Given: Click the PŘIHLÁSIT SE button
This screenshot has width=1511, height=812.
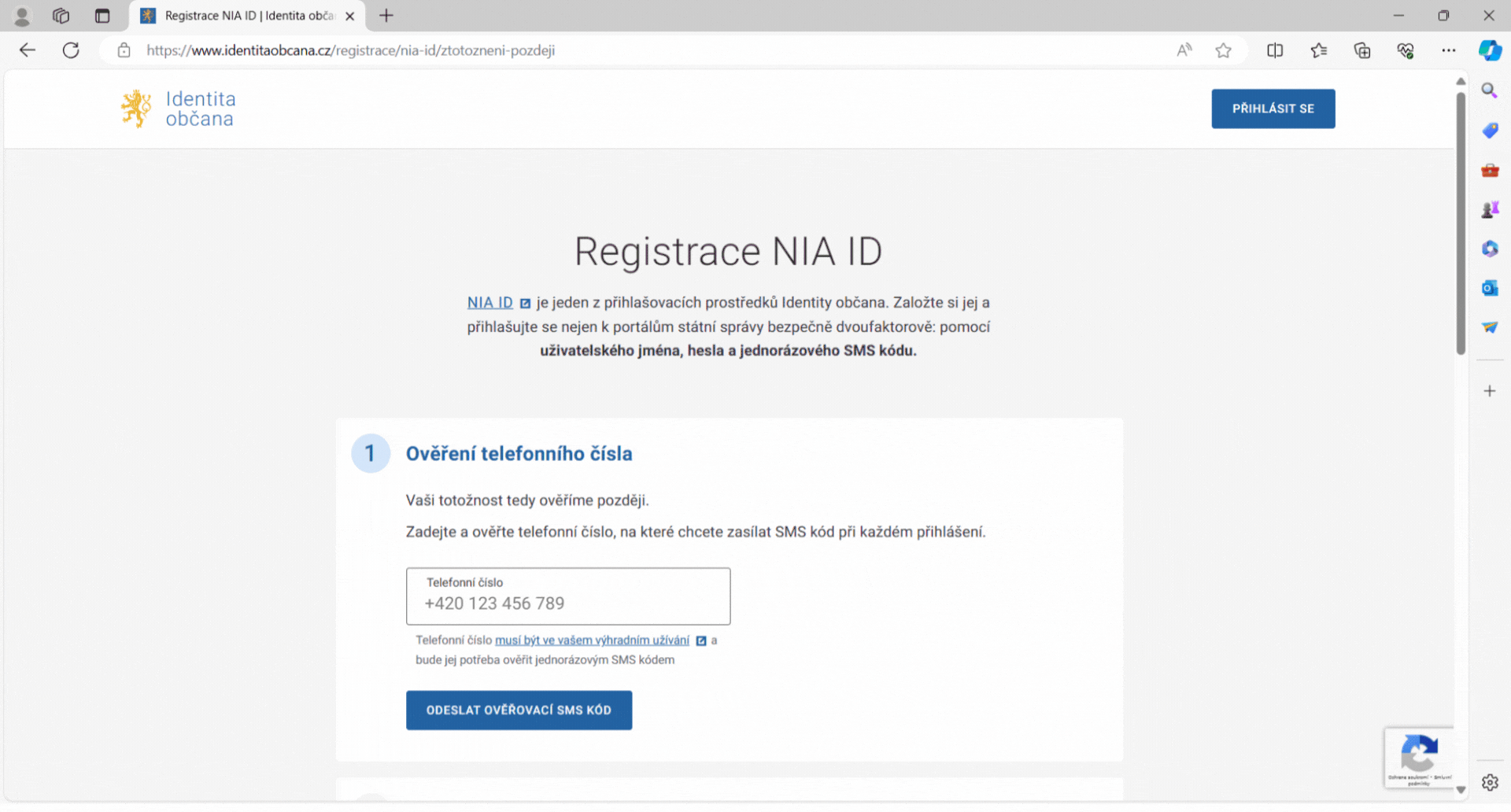Looking at the screenshot, I should pos(1273,109).
